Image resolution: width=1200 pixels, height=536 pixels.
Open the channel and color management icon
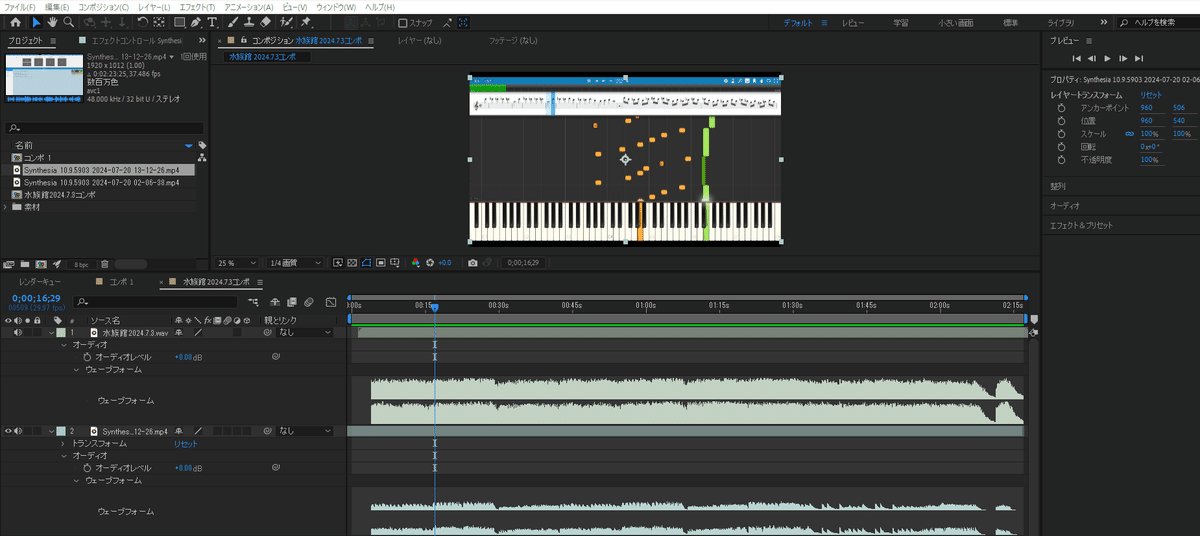[x=415, y=262]
